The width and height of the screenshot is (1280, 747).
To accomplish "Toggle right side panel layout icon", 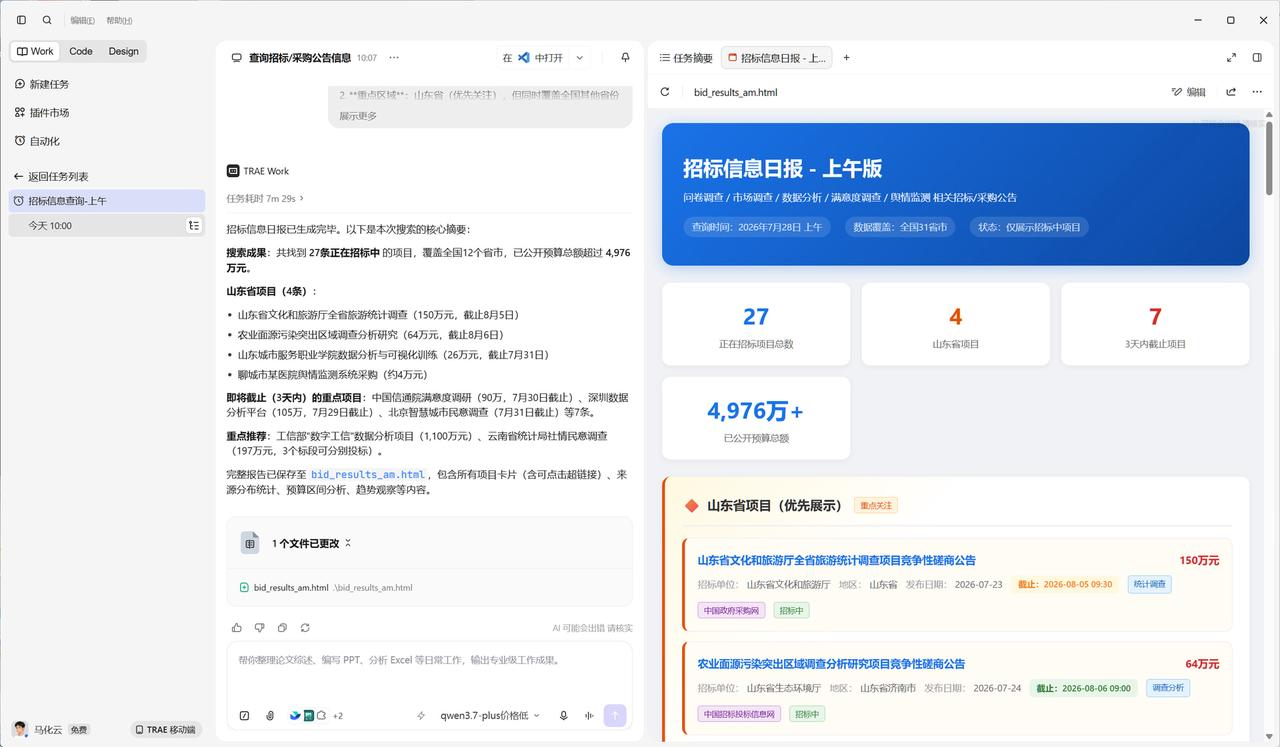I will coord(1258,58).
